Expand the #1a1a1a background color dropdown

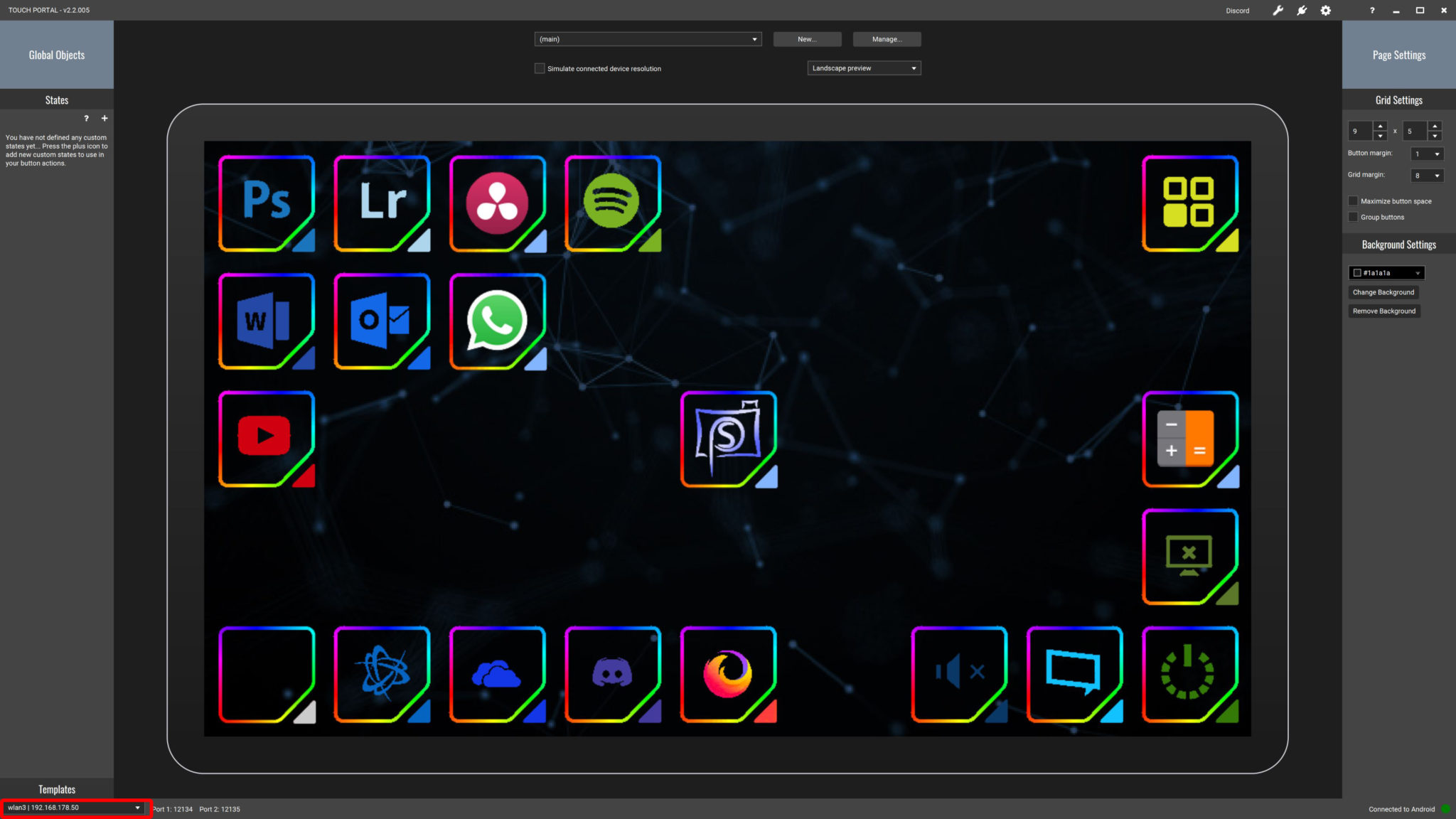[x=1386, y=273]
